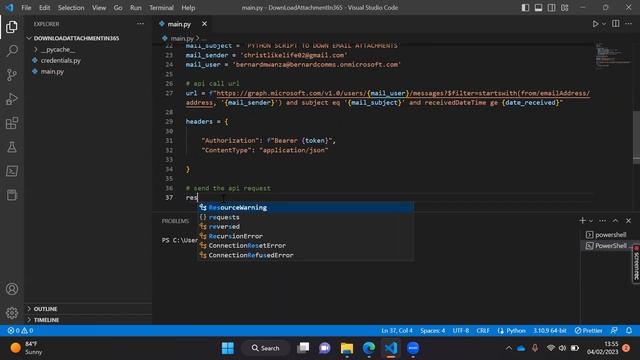Run Python file with play button
The height and width of the screenshot is (360, 640).
tap(595, 24)
